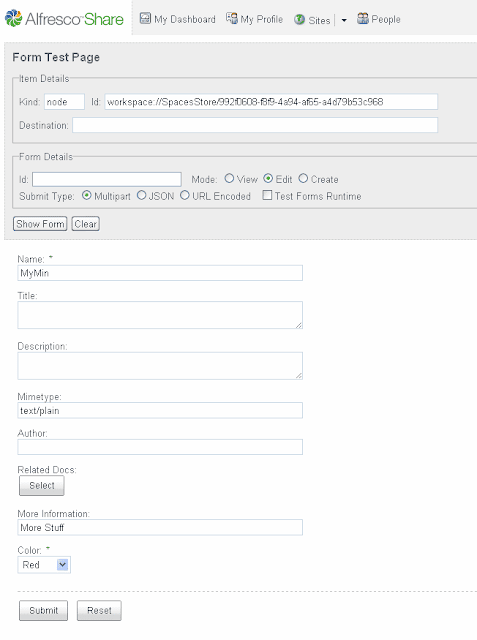
Task: Click the Alfresco Share logo
Action: (x=64, y=19)
